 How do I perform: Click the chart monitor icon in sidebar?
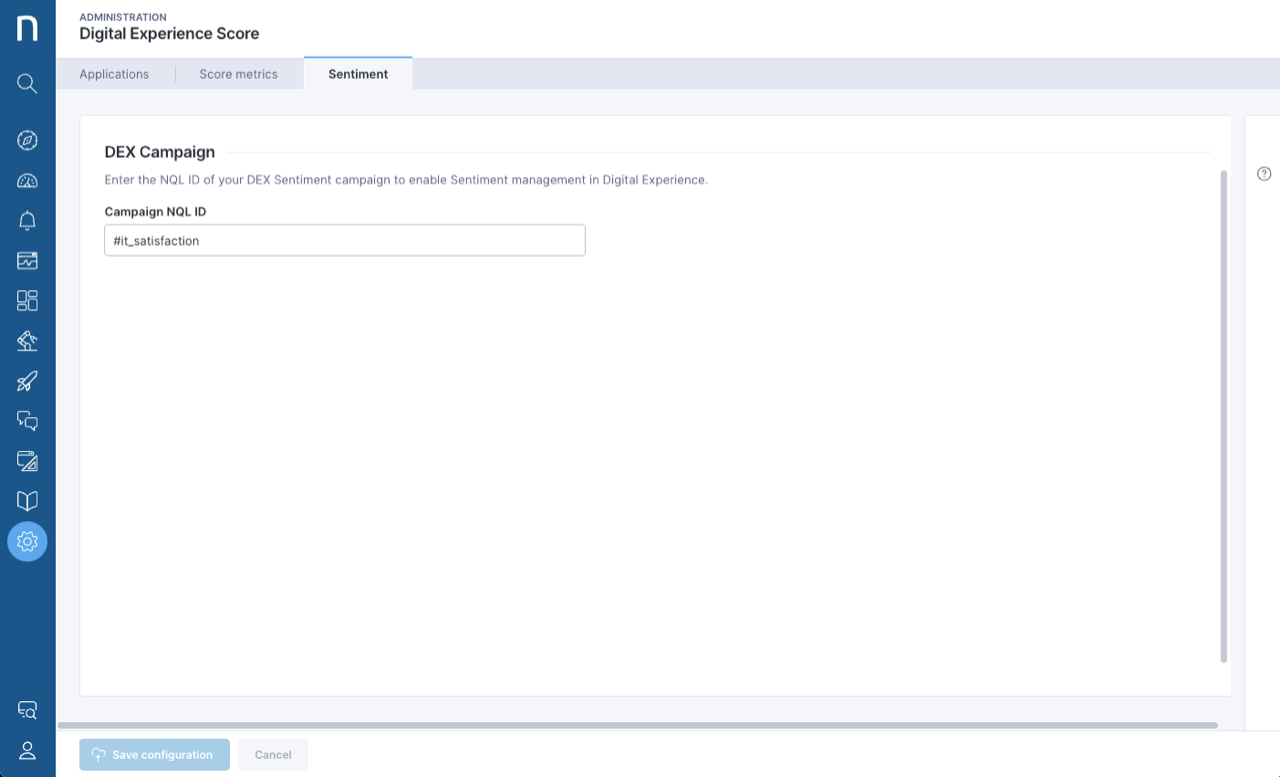click(27, 261)
